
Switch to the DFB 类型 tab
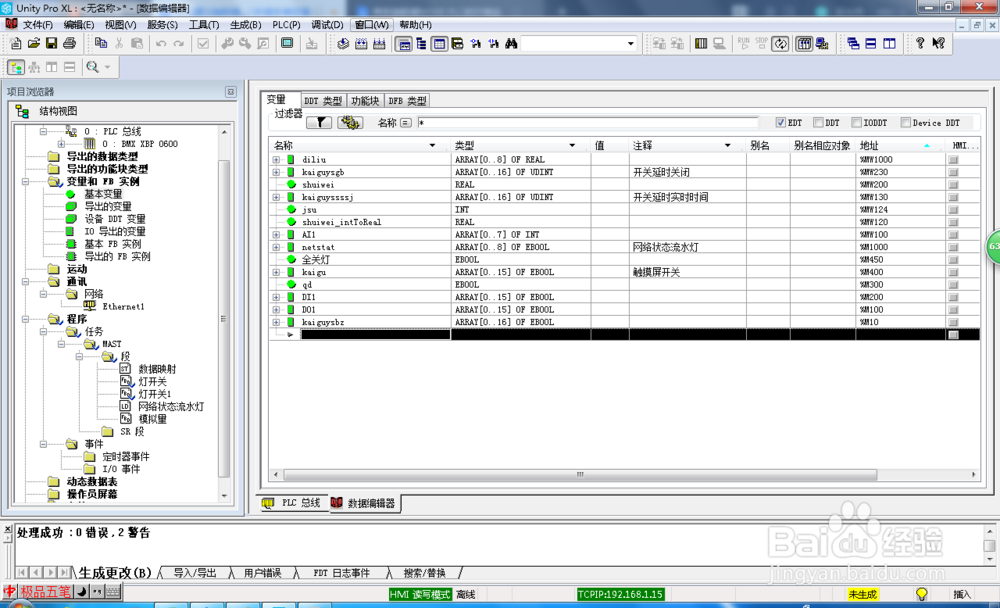(408, 101)
